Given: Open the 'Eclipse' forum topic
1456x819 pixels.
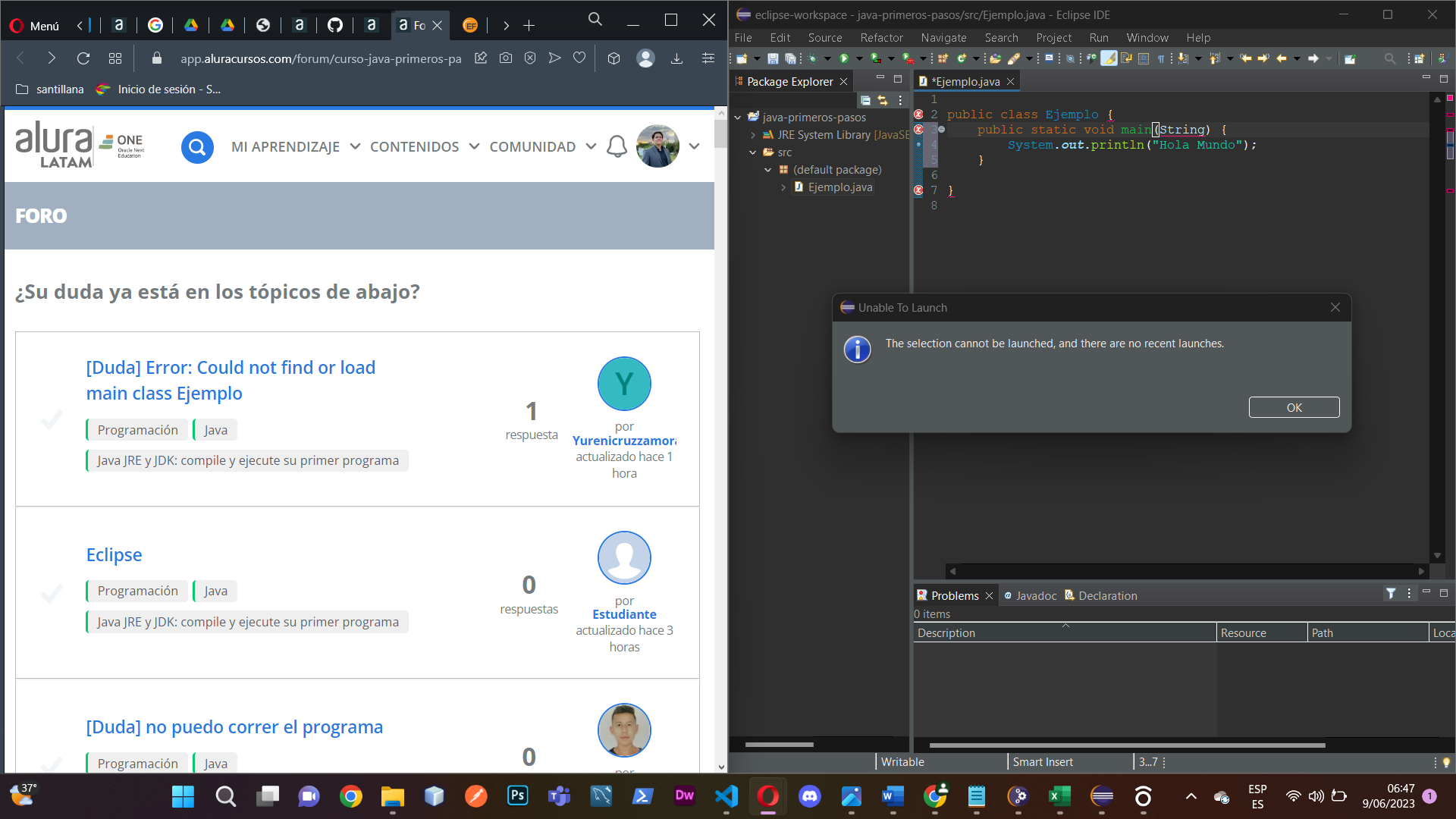Looking at the screenshot, I should (x=114, y=554).
